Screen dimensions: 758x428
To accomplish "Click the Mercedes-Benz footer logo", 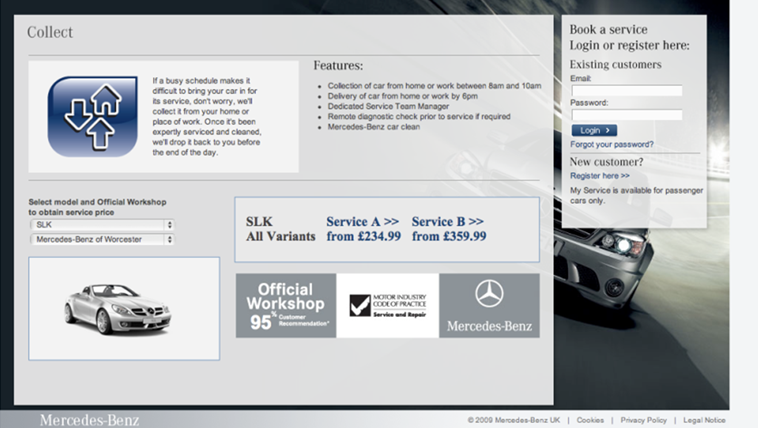I will coord(90,420).
